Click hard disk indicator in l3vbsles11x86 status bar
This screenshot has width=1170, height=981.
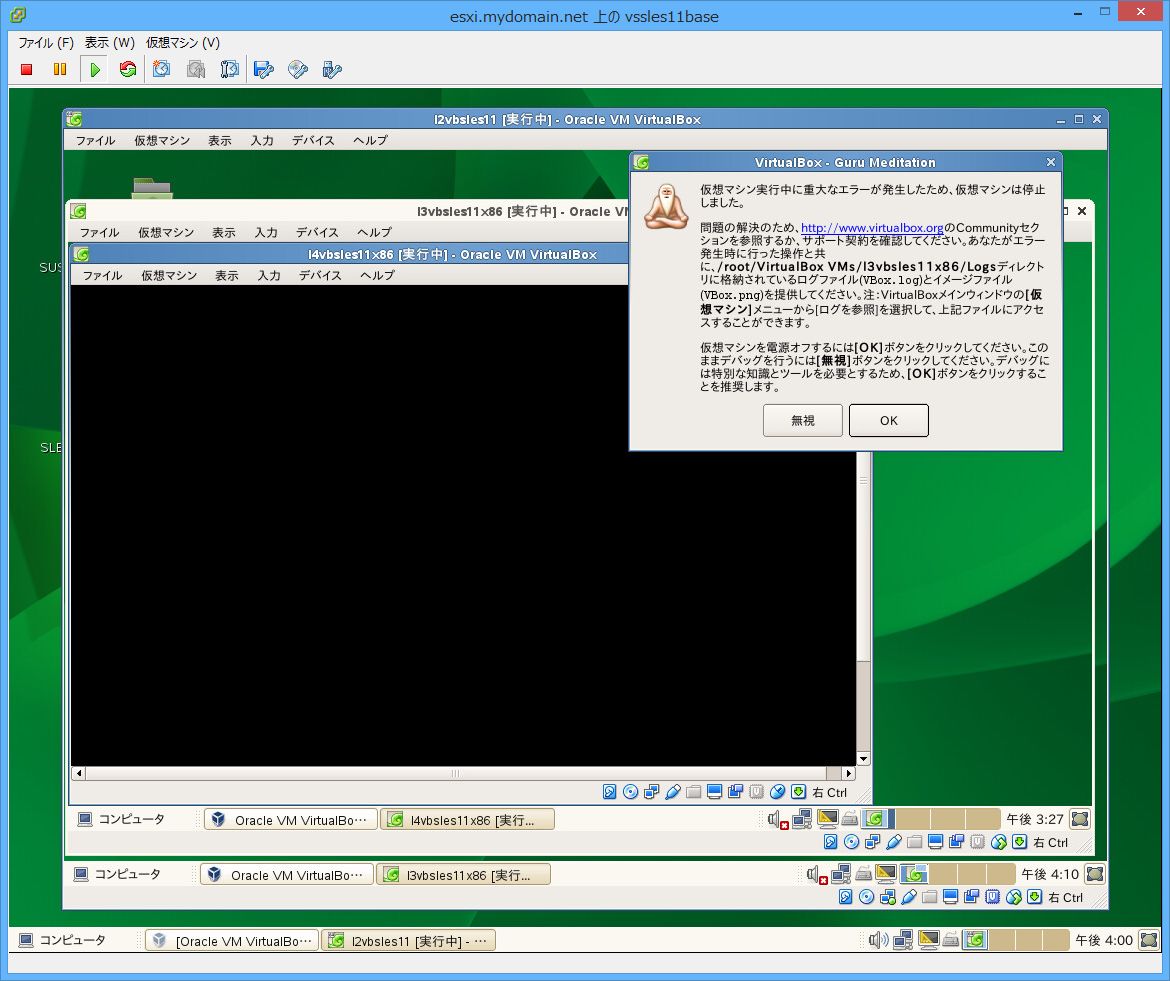point(830,842)
